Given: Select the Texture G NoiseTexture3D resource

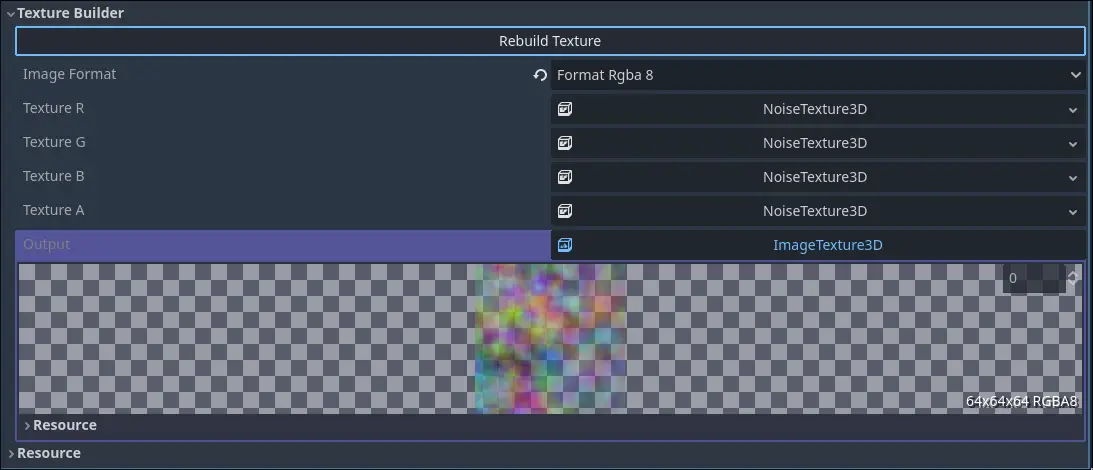Looking at the screenshot, I should [x=815, y=143].
